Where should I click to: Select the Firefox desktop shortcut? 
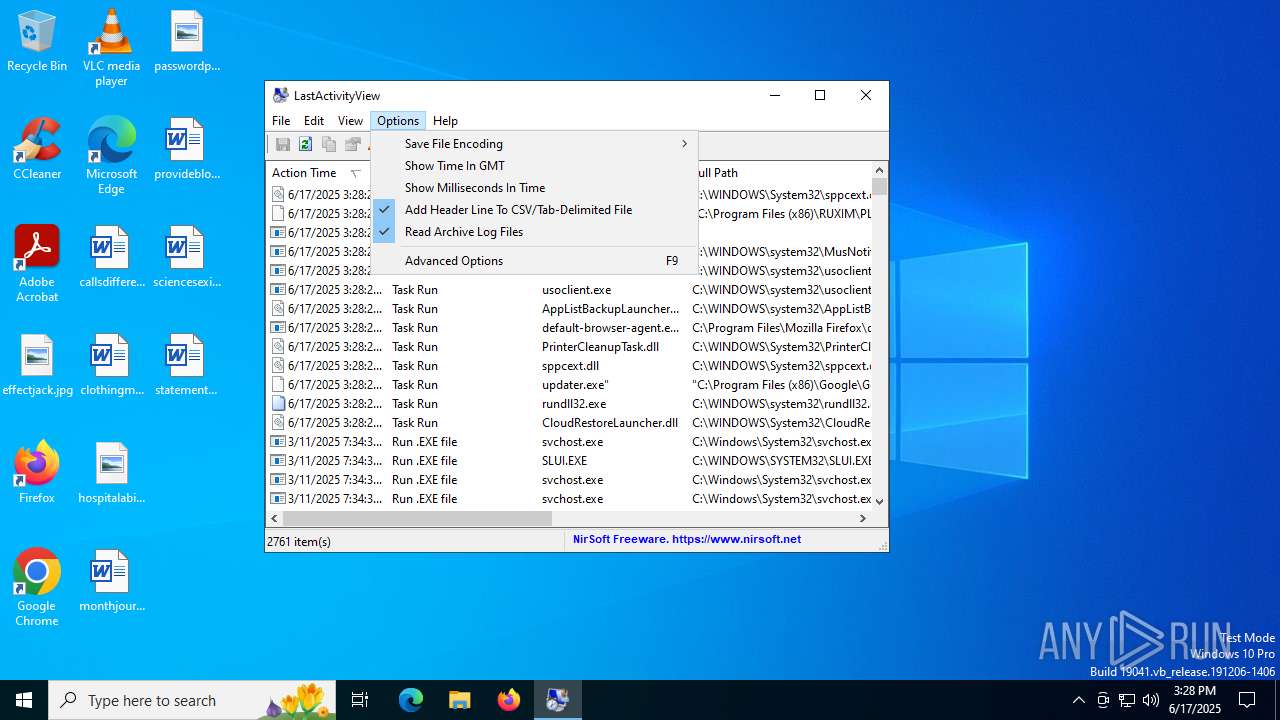click(x=37, y=473)
